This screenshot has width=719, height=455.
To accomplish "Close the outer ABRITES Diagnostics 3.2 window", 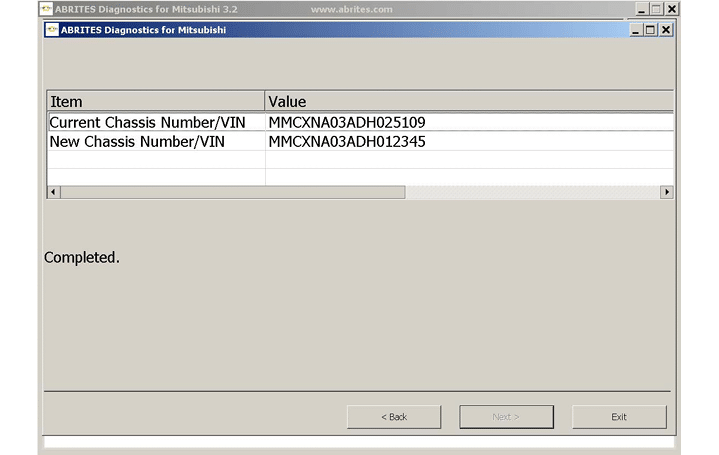I will tap(672, 9).
